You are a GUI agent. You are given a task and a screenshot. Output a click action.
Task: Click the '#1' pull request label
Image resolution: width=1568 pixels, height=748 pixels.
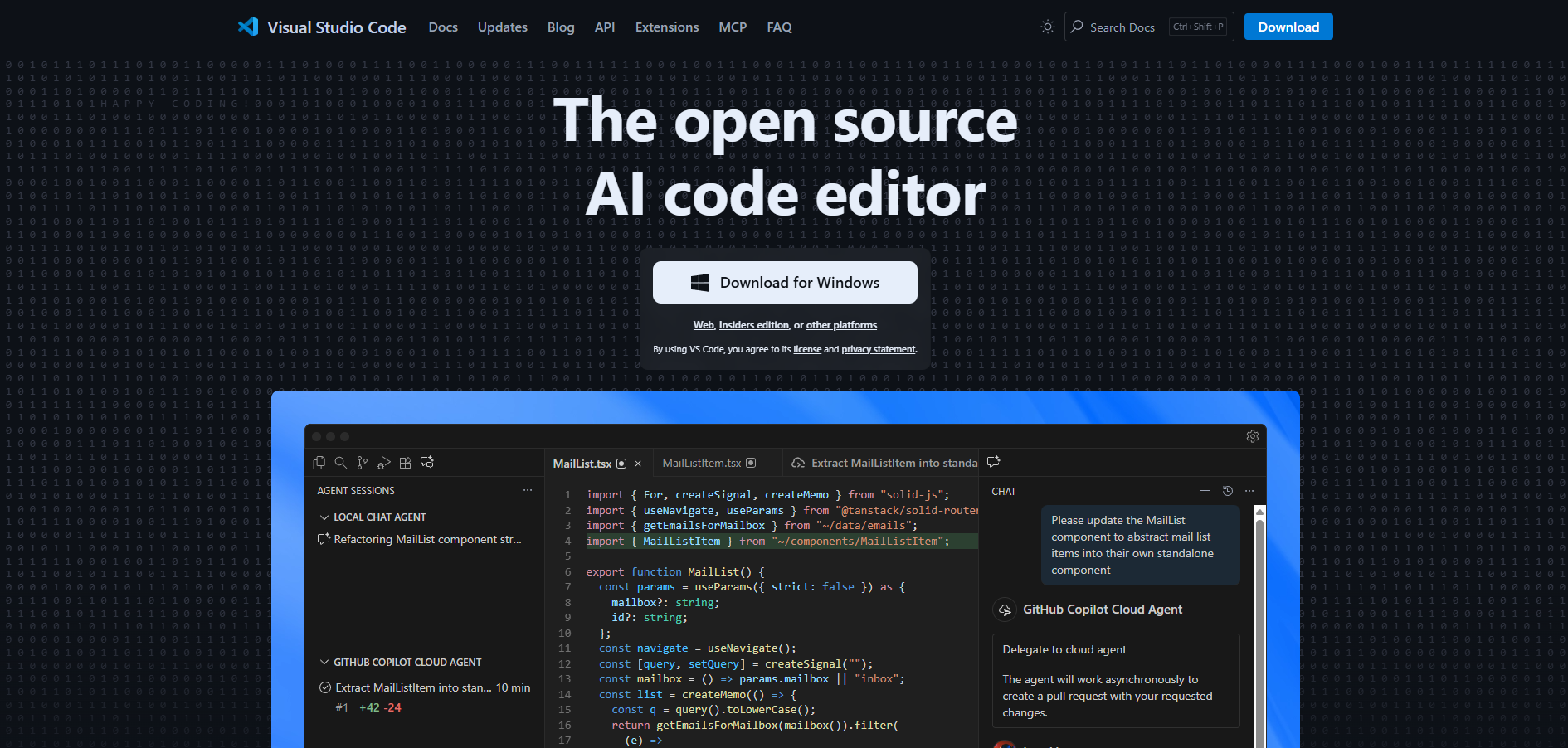(x=342, y=707)
